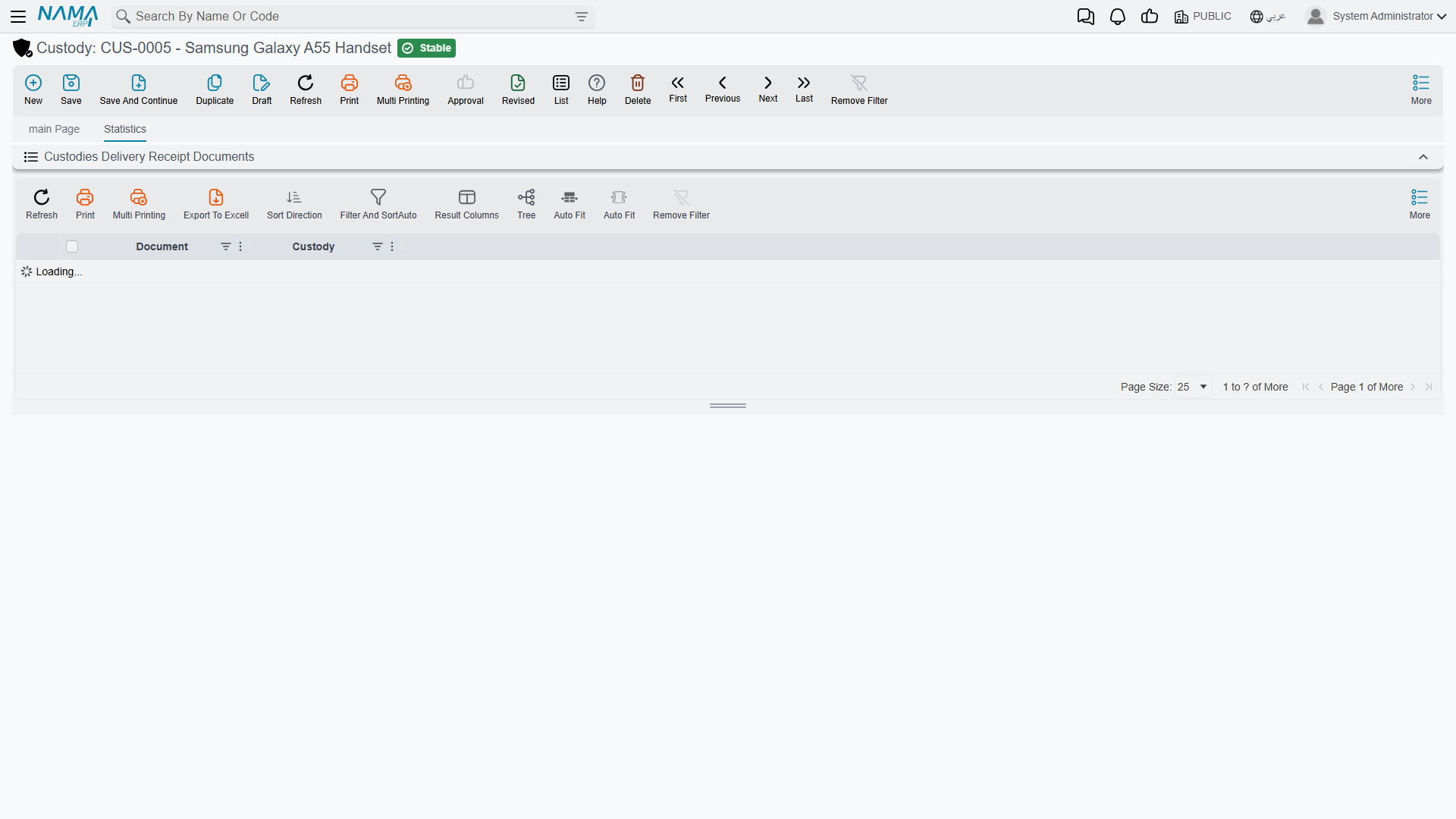Go to the grid's first page
Screen dimensions: 1456x819
click(x=1305, y=387)
